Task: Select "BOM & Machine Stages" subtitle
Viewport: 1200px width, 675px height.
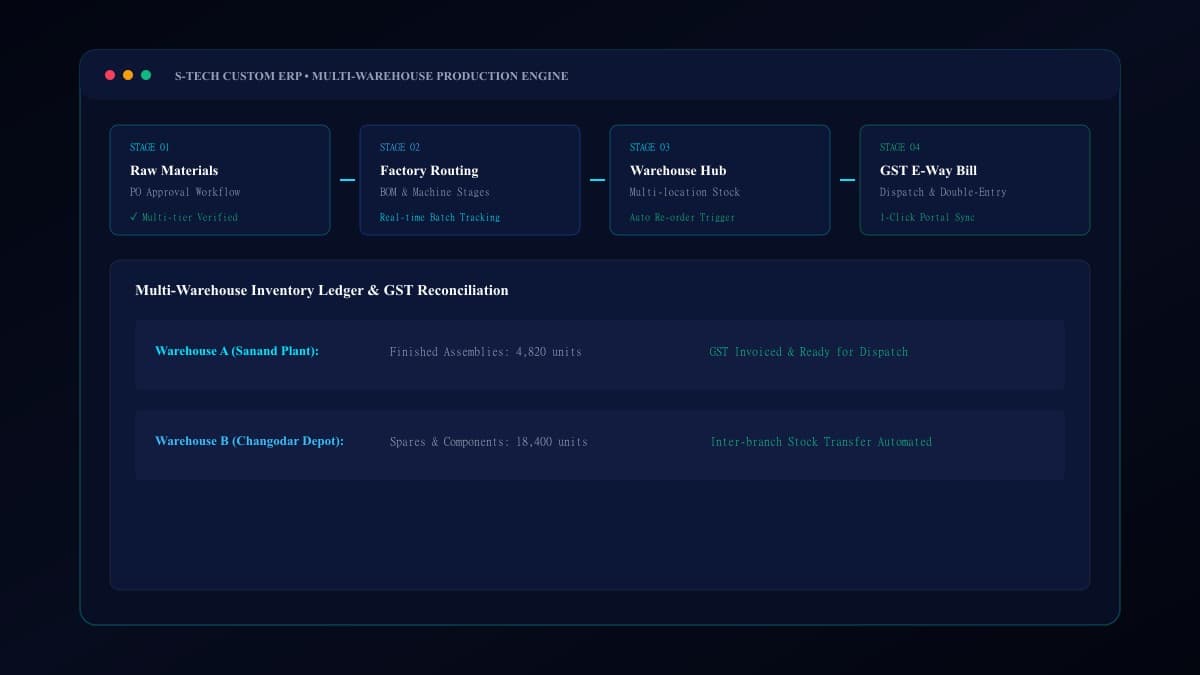Action: (x=435, y=192)
